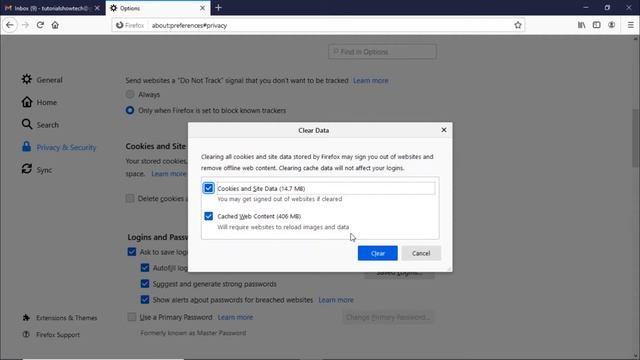Open the Library toolbar icon
The width and height of the screenshot is (640, 360).
click(581, 25)
